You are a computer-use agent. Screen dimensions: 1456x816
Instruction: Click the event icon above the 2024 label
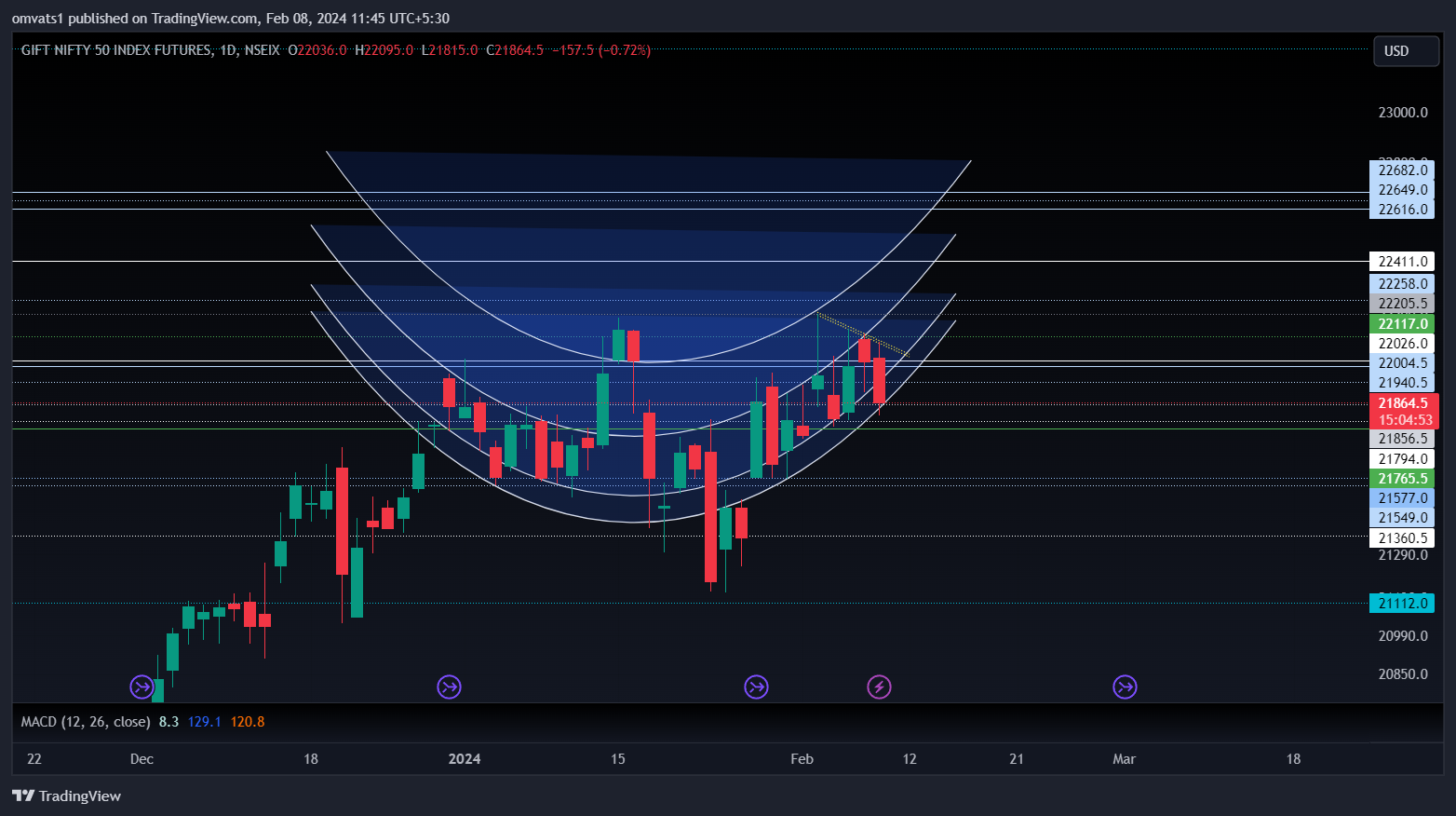tap(449, 687)
